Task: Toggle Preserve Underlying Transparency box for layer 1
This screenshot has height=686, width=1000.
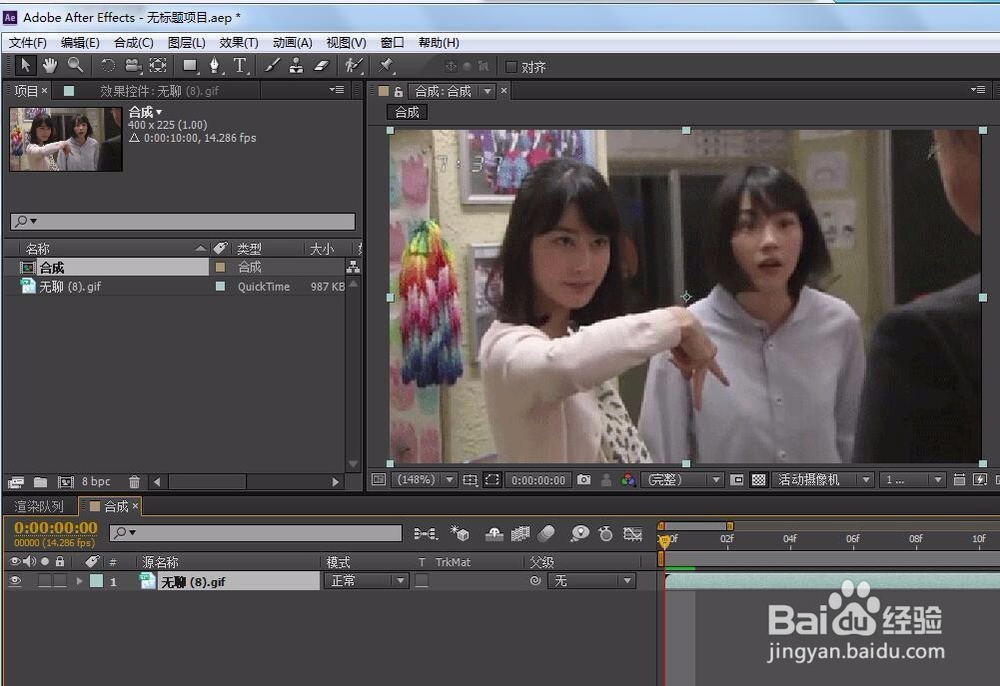Action: [422, 581]
